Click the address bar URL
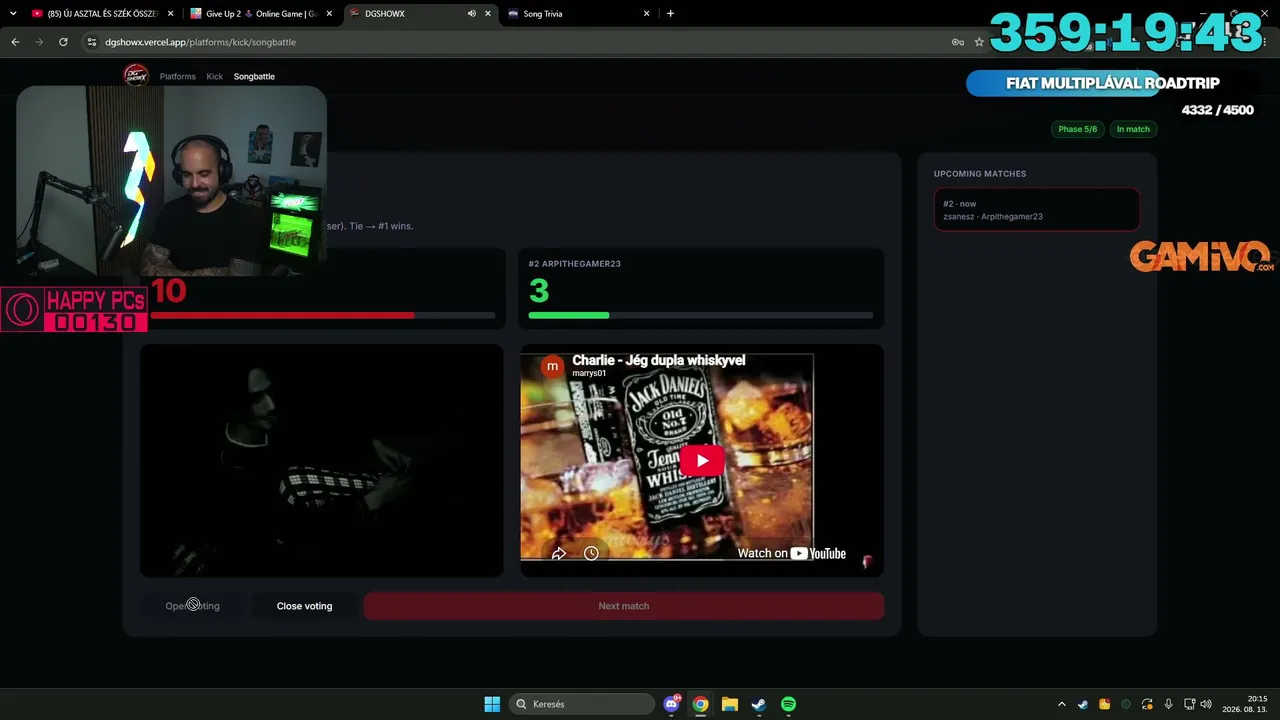This screenshot has width=1280, height=720. tap(200, 42)
